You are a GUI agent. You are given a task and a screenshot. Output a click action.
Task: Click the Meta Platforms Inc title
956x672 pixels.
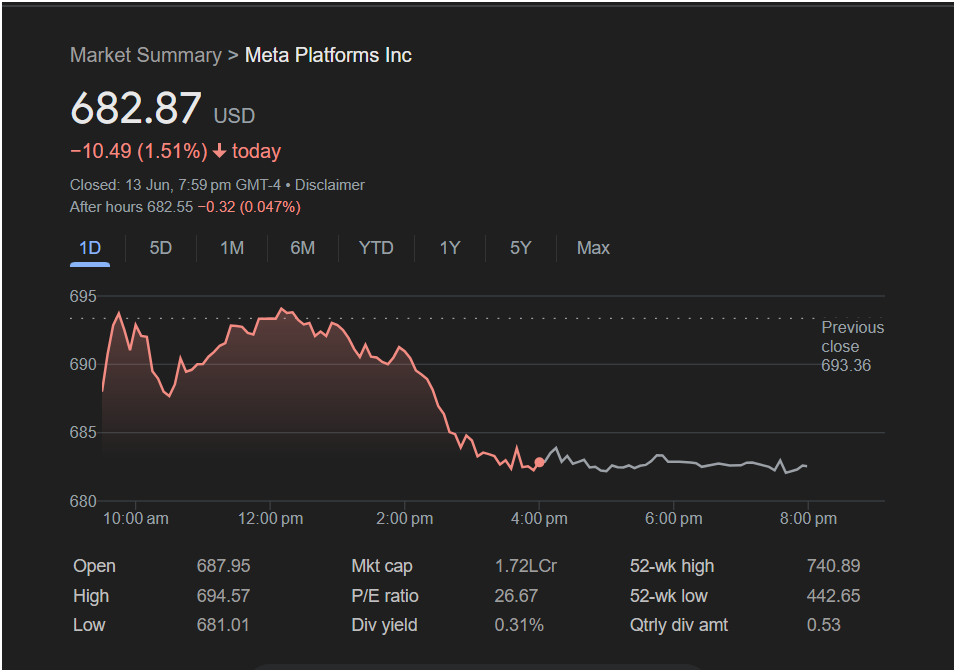(x=328, y=55)
